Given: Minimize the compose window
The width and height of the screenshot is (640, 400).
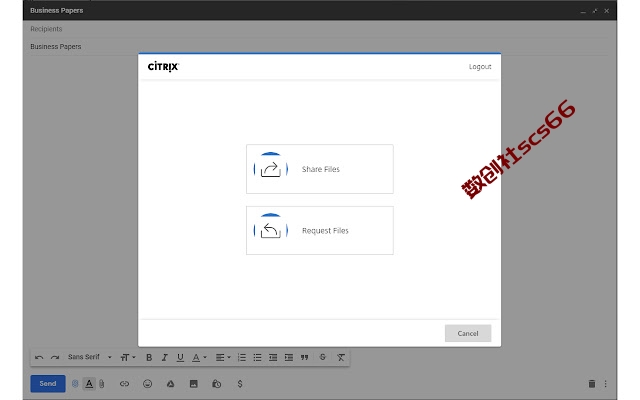Looking at the screenshot, I should (583, 11).
